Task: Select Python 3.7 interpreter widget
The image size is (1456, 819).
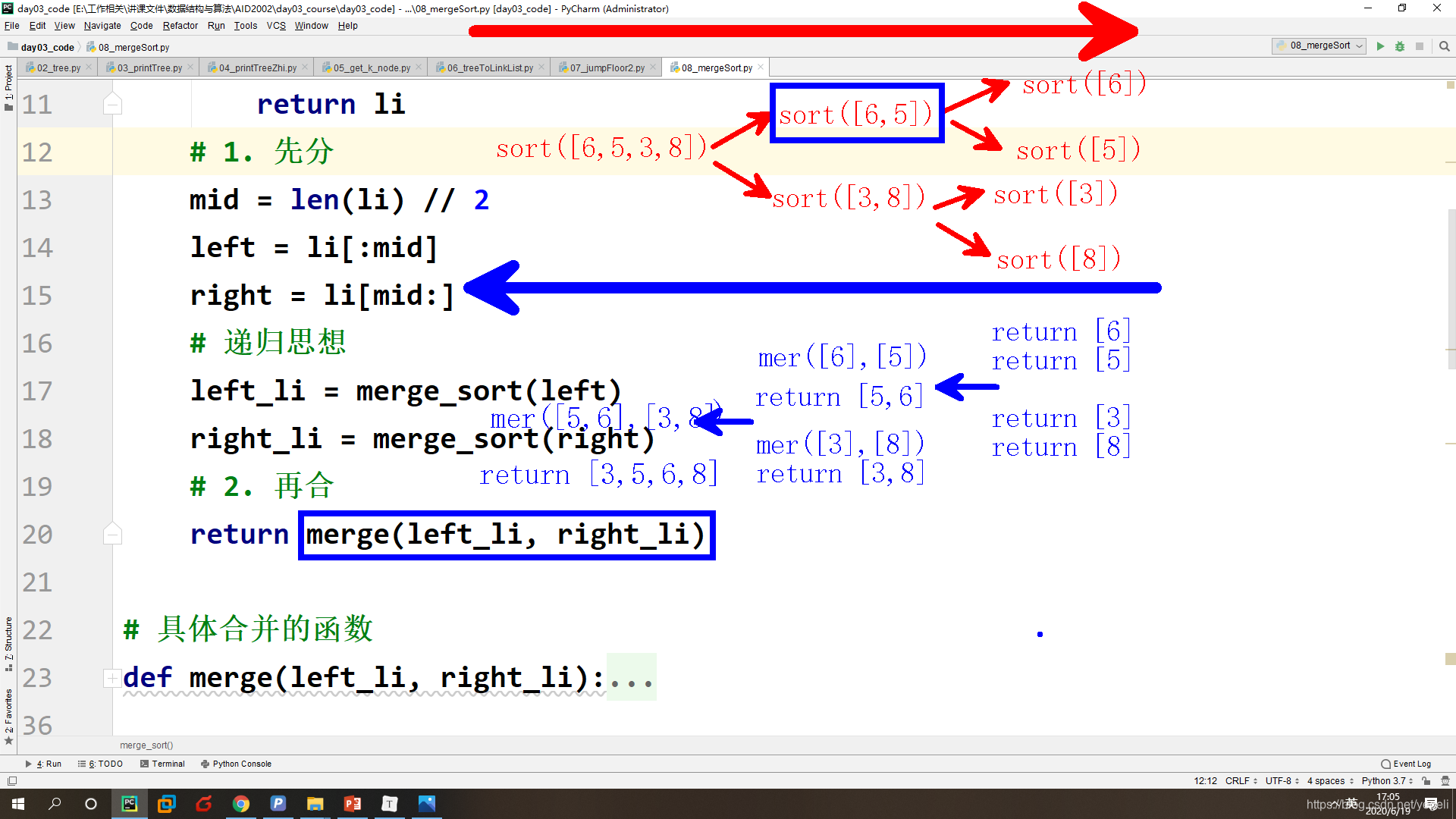Action: [x=1387, y=781]
